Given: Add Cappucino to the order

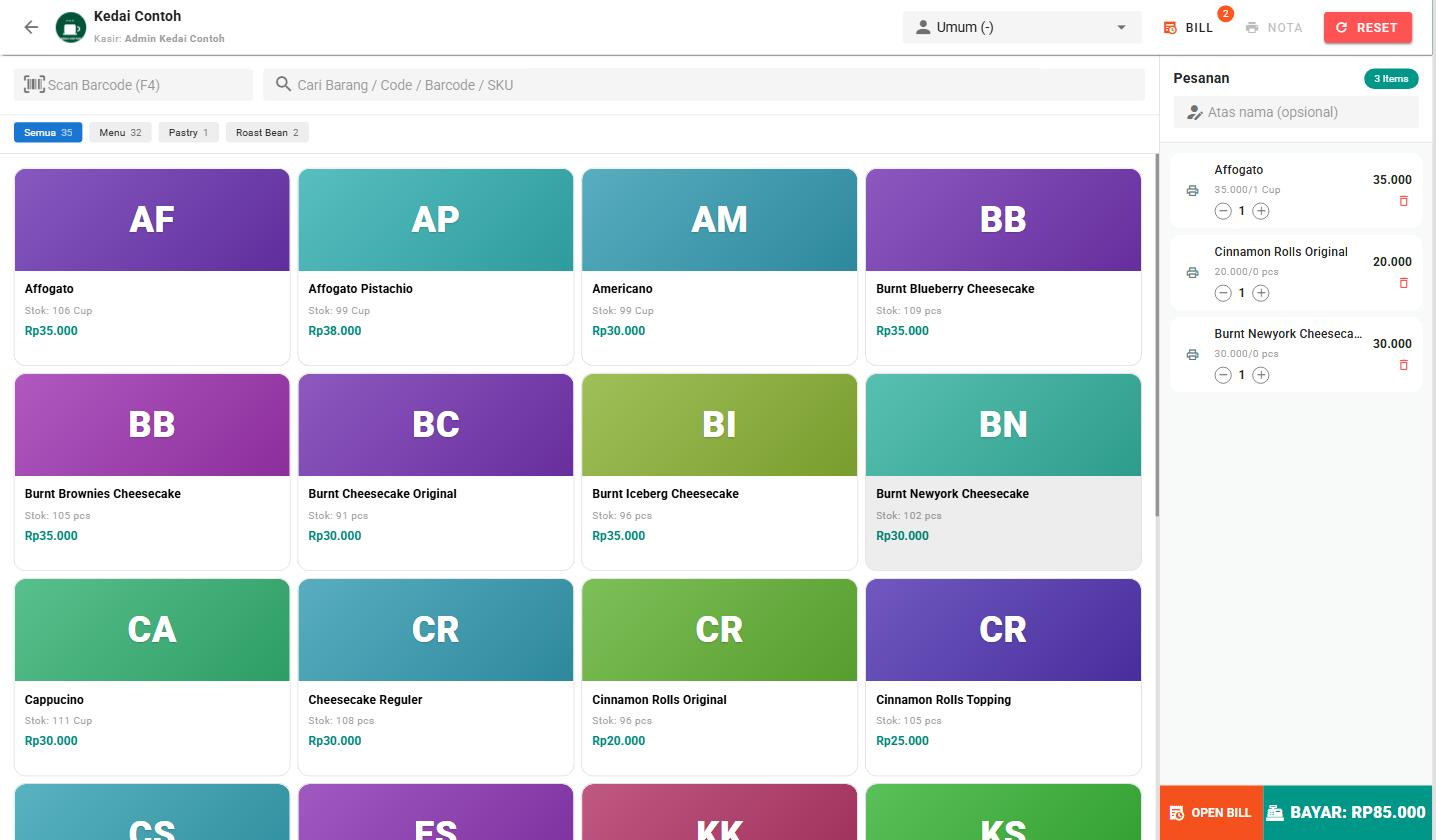Looking at the screenshot, I should (x=152, y=677).
